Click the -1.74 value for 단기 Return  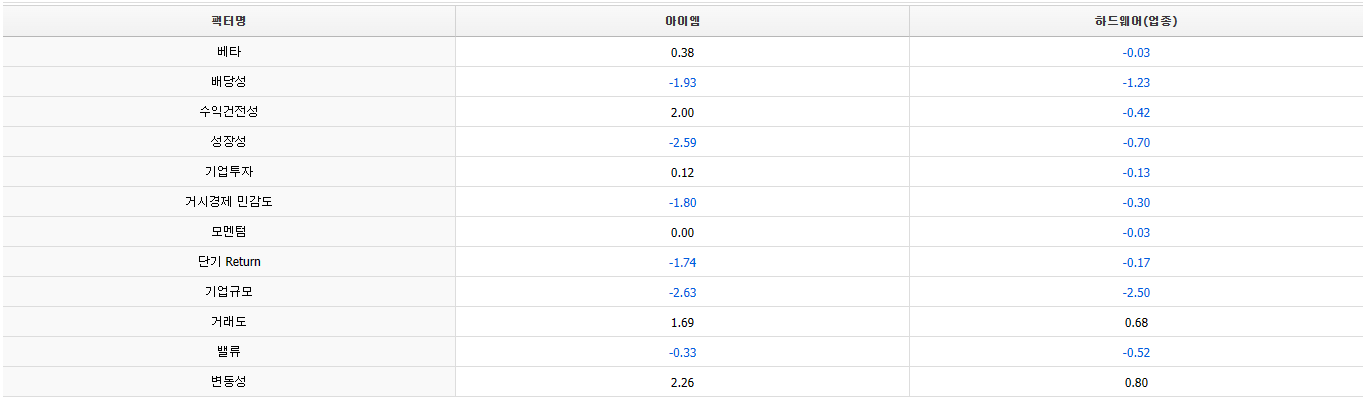(682, 262)
